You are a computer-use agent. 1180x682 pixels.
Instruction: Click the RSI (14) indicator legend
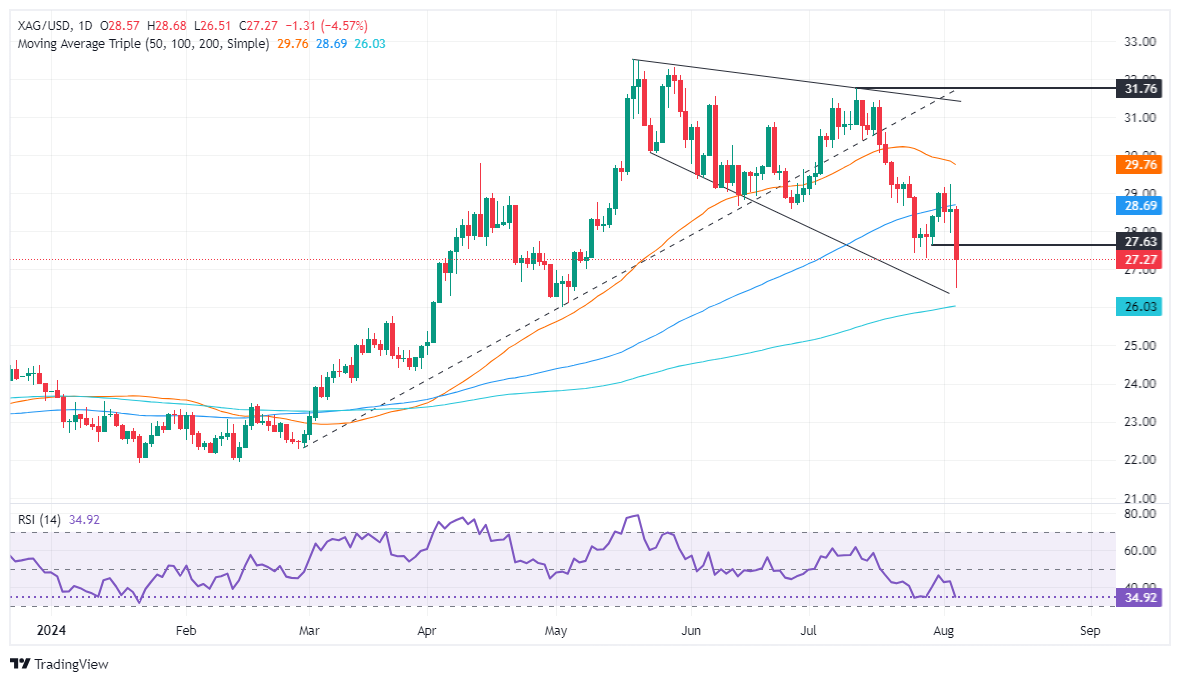point(39,519)
